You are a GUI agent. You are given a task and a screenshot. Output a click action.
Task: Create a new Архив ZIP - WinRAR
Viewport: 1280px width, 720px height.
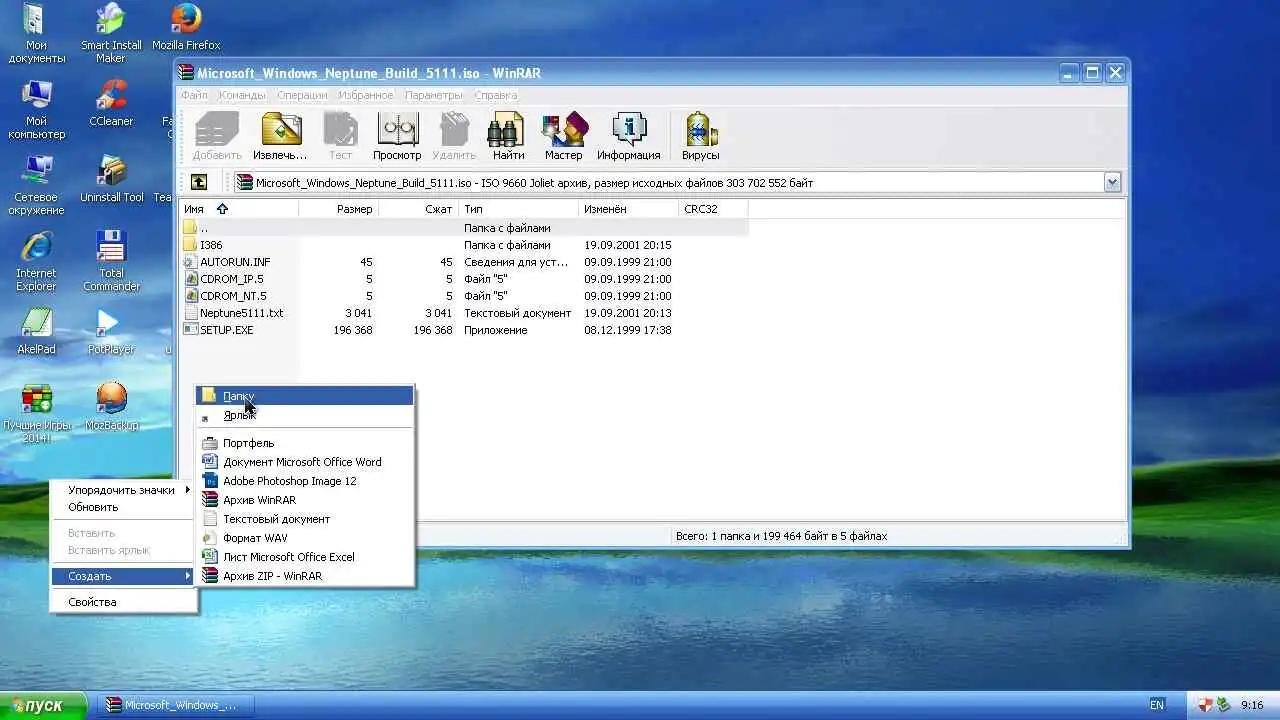pyautogui.click(x=304, y=576)
